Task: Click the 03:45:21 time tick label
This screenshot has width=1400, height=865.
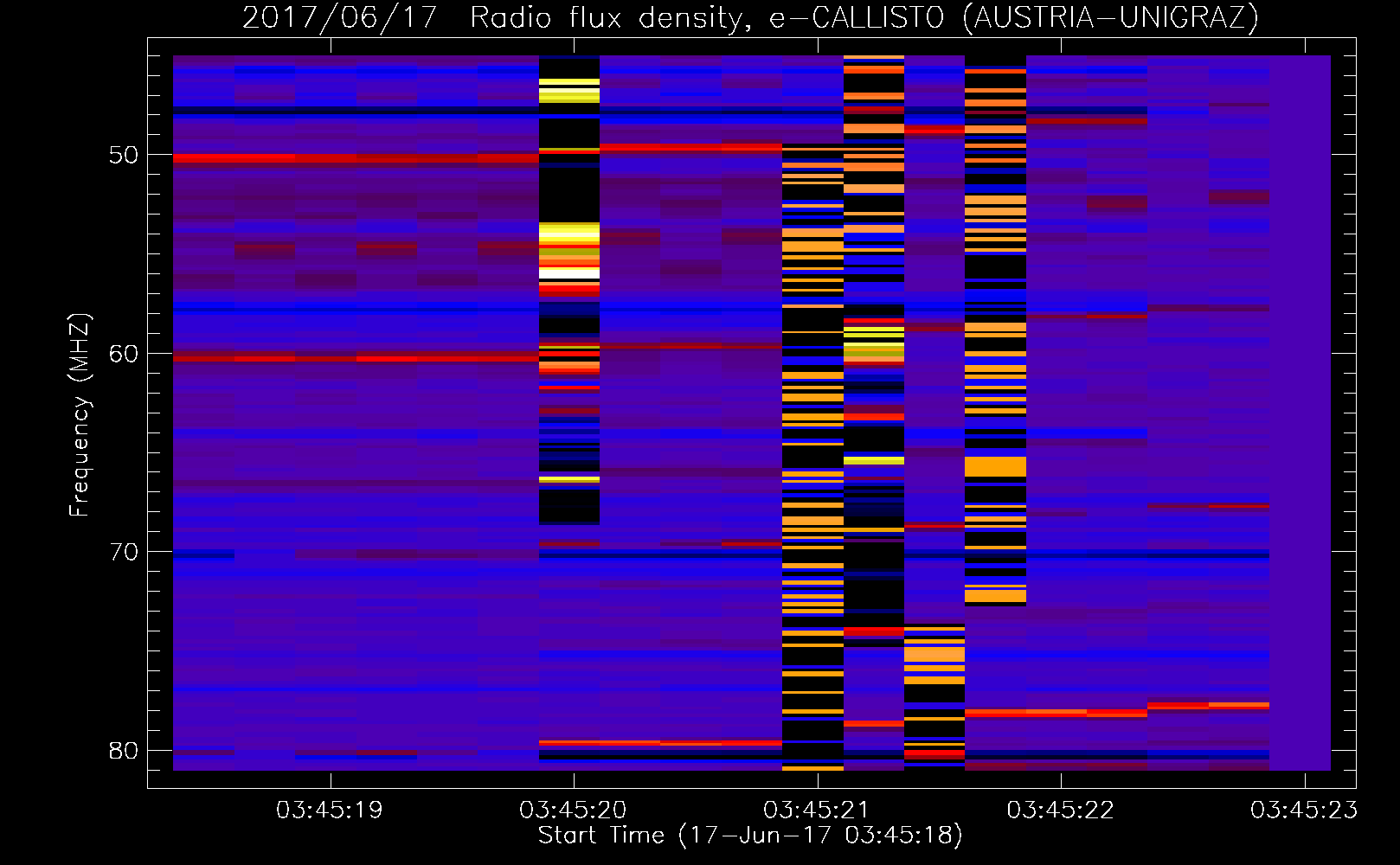Action: [816, 811]
